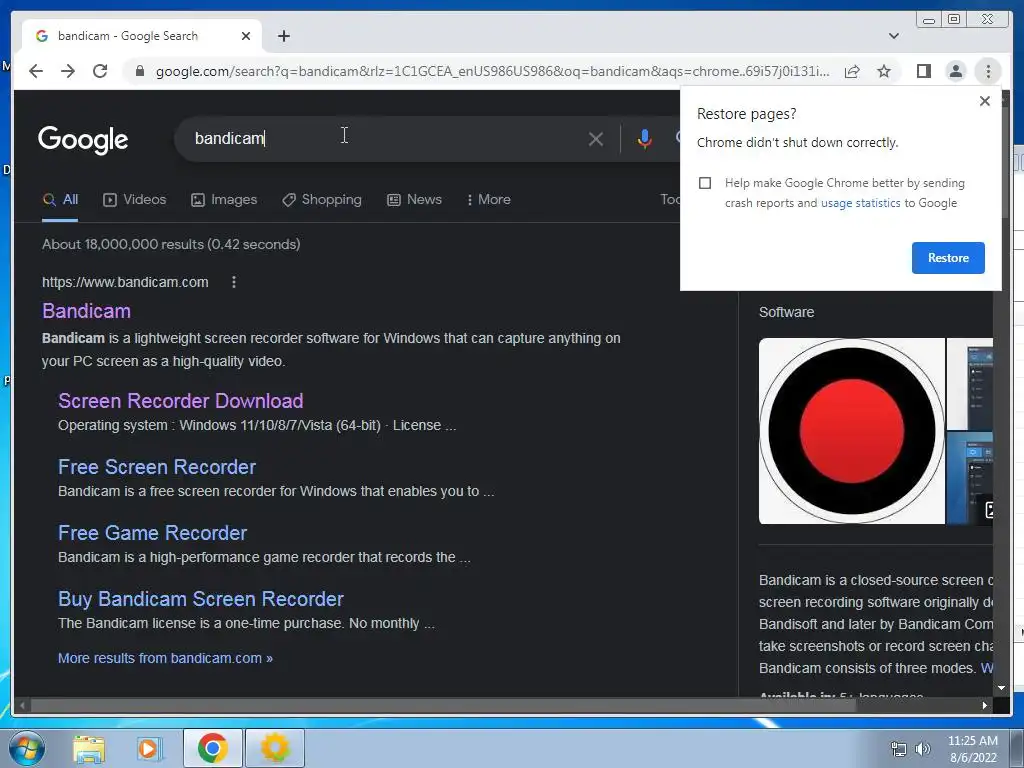Select the orange gear taskbar app

click(275, 748)
